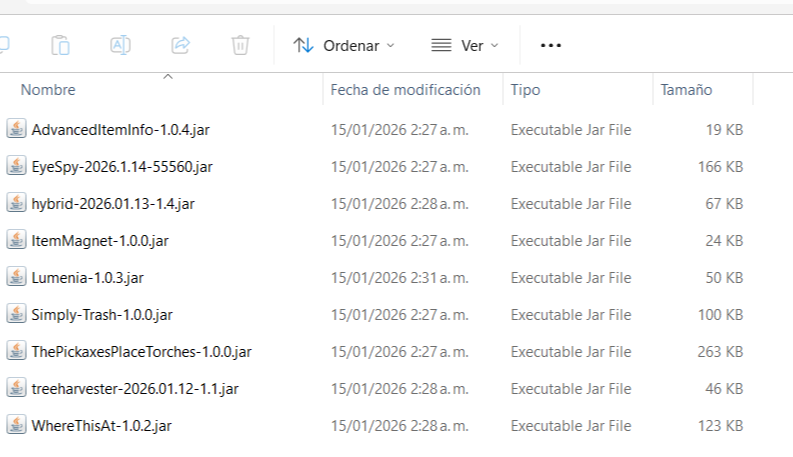Viewport: 793px width, 457px height.
Task: Open the Ordenar sort dropdown
Action: (x=344, y=45)
